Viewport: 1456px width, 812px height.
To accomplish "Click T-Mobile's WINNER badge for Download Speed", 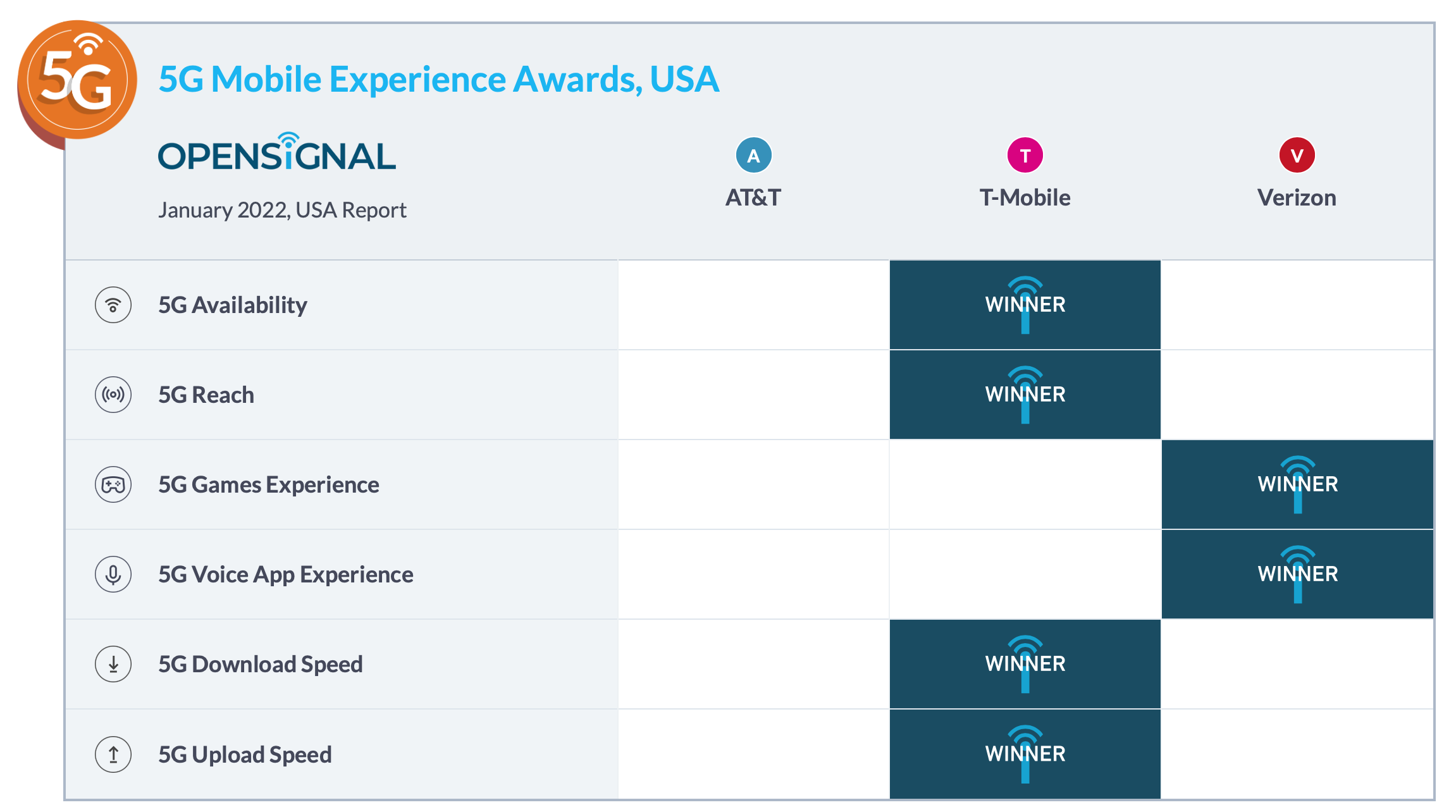I will 1025,664.
